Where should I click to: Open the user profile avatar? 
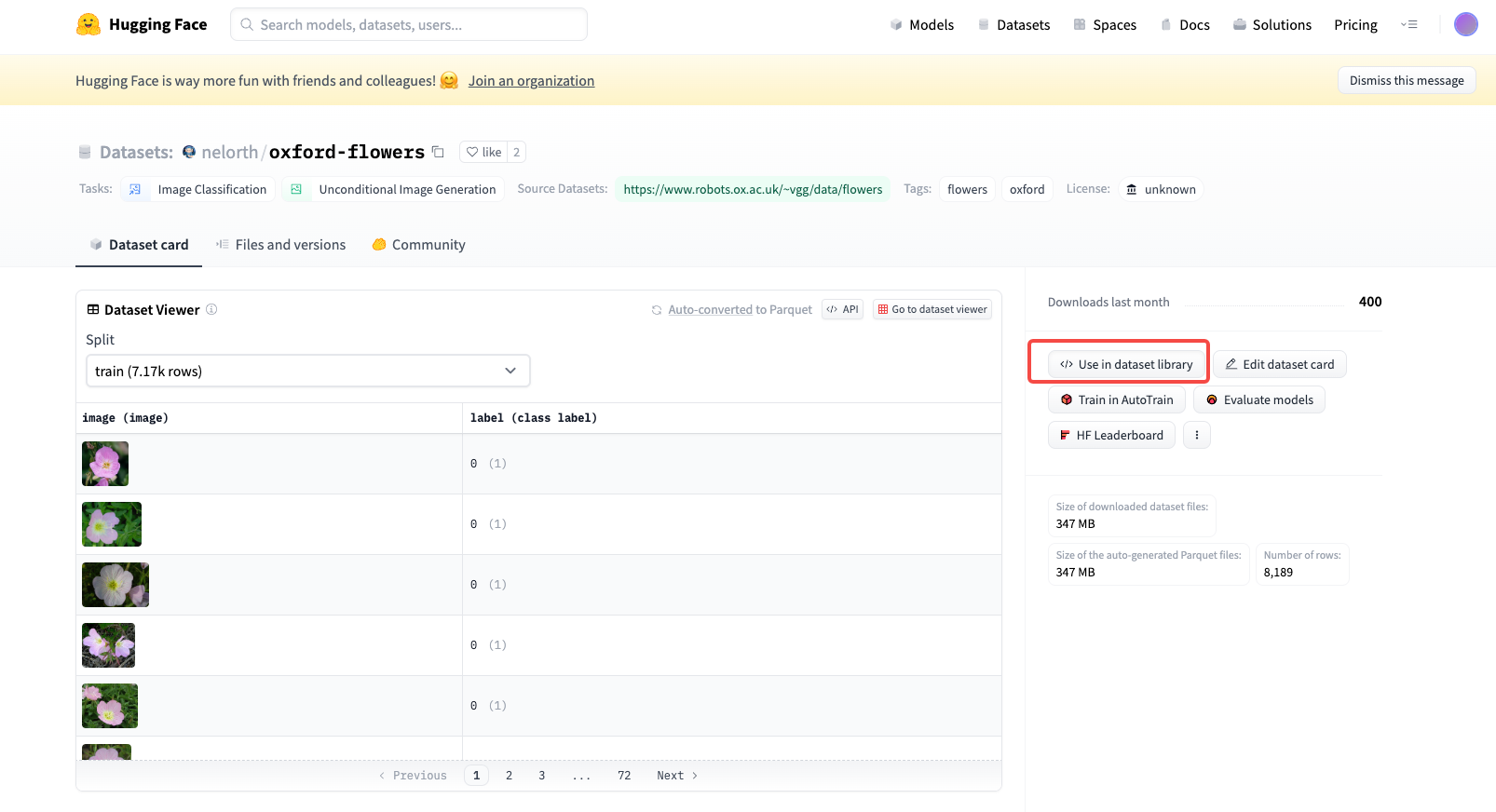coord(1465,24)
